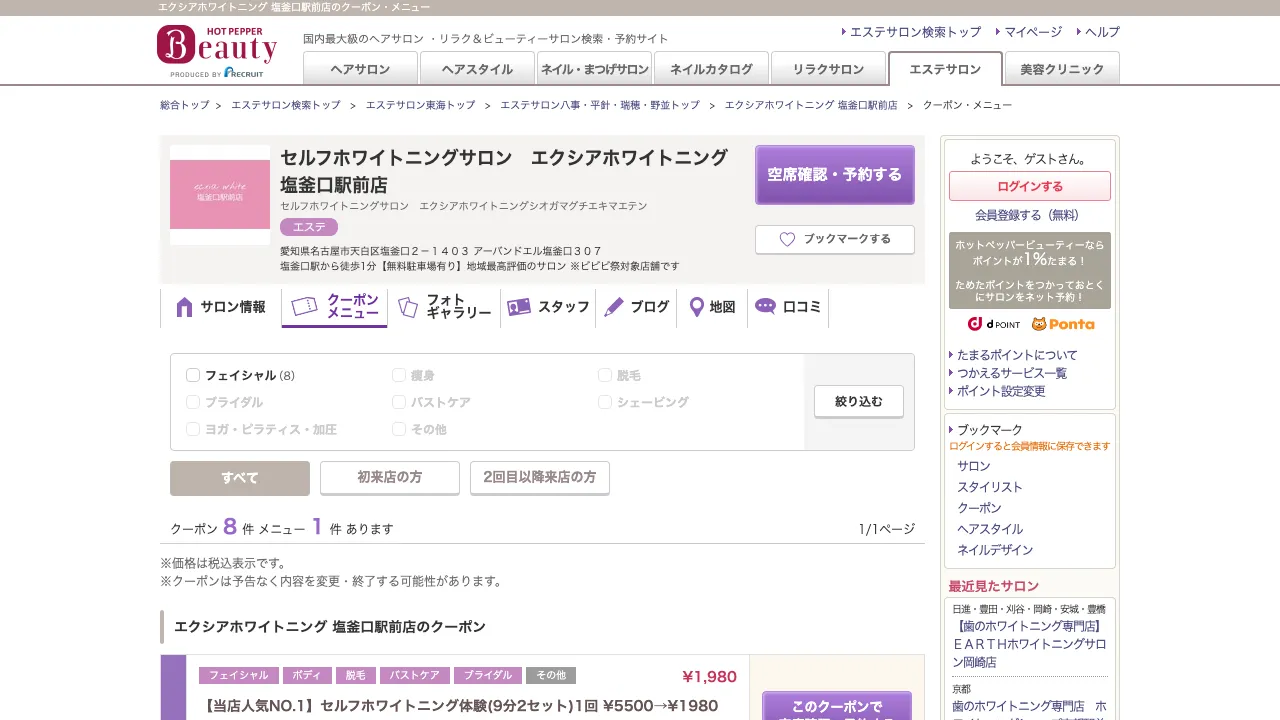Check the バストケア checkbox
This screenshot has height=720, width=1280.
[399, 402]
